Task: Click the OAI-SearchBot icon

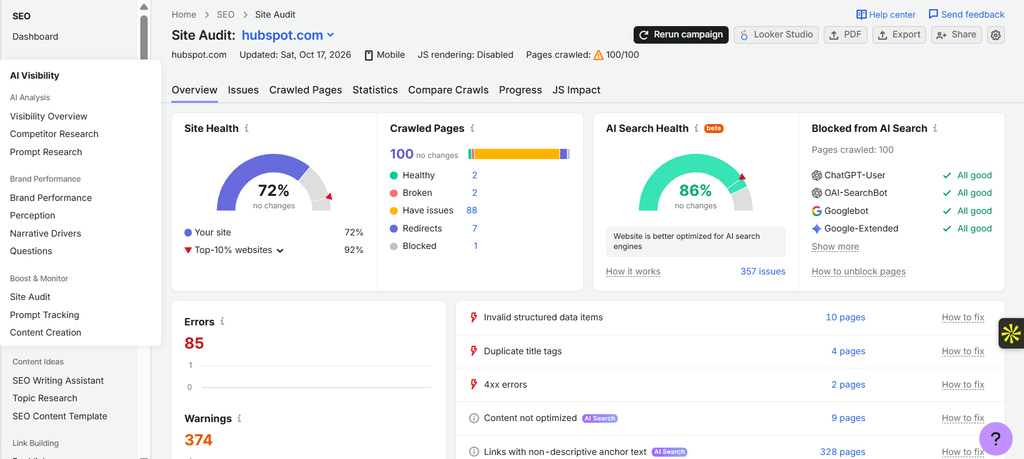Action: (816, 193)
